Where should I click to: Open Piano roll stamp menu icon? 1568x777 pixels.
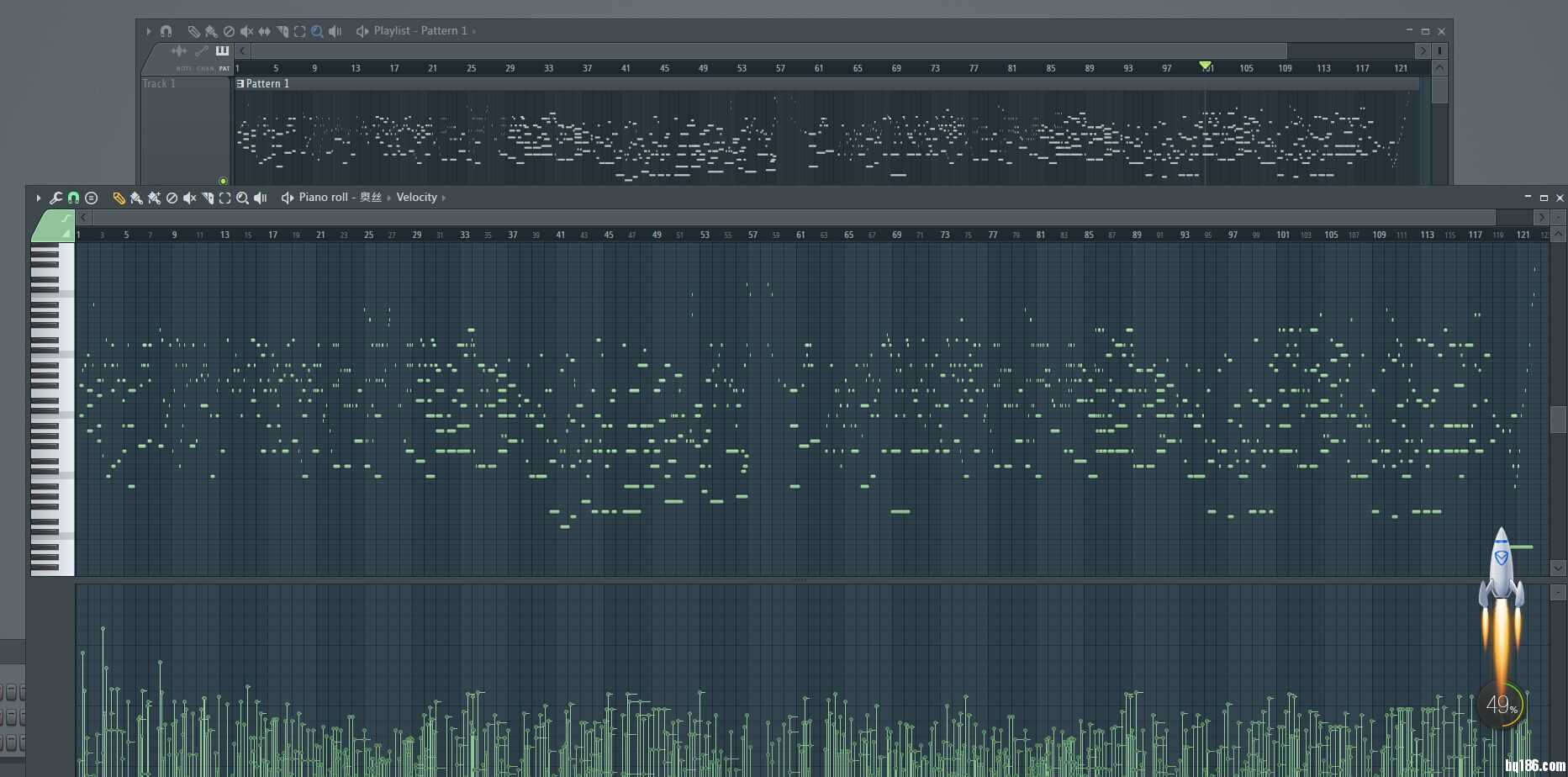tap(92, 198)
